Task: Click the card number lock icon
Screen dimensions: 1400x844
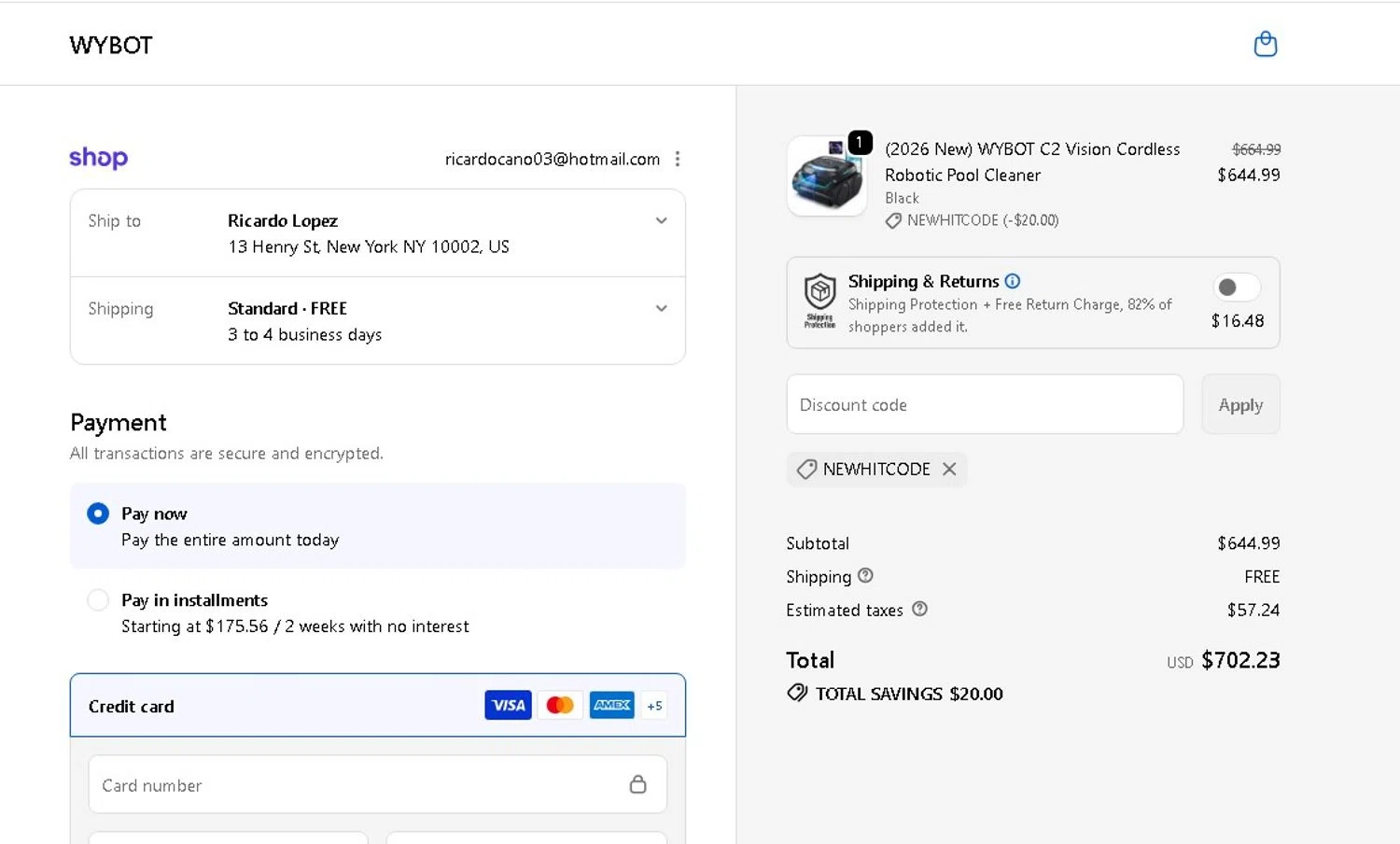Action: click(x=637, y=784)
